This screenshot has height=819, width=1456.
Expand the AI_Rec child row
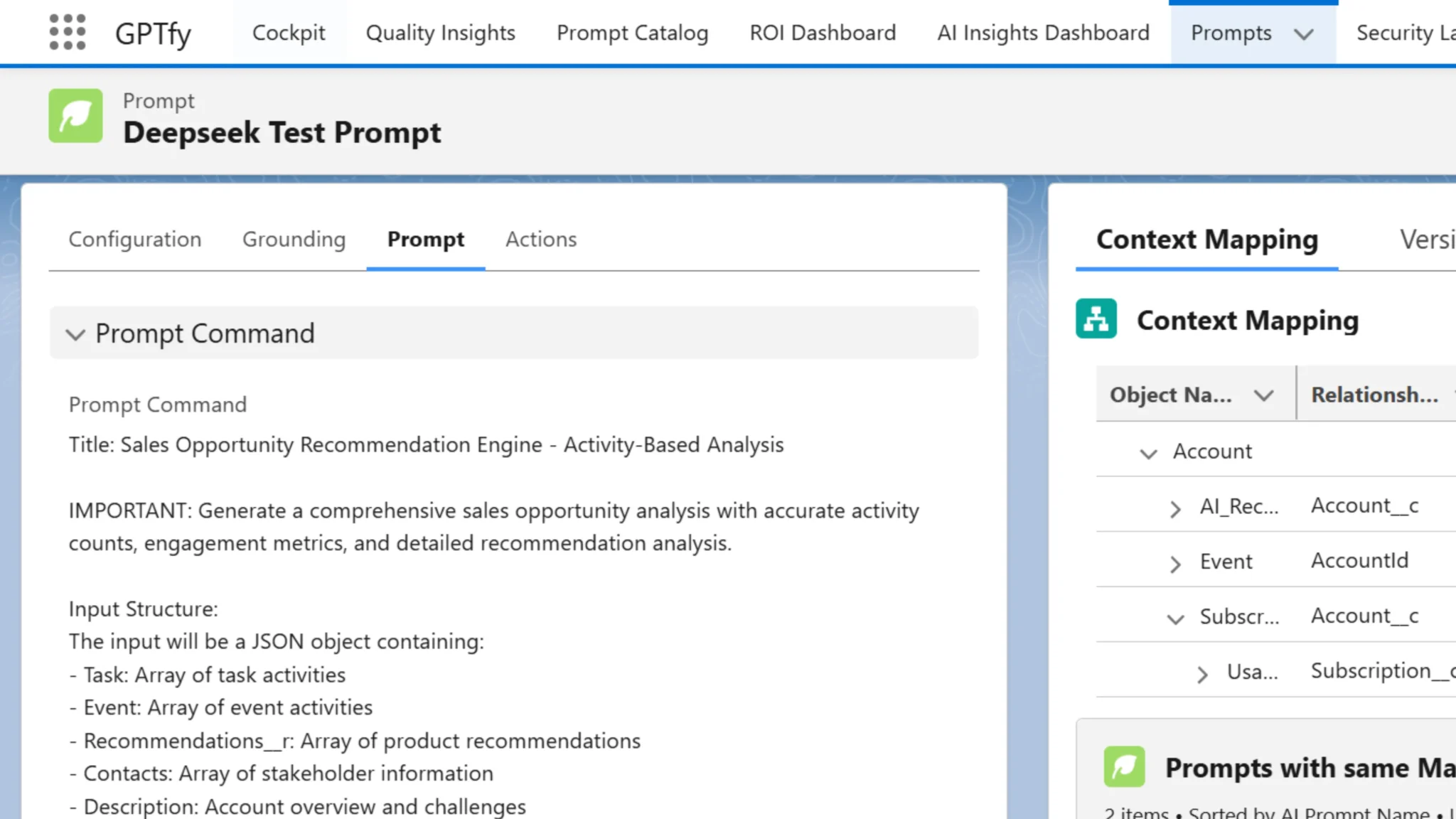[1174, 508]
